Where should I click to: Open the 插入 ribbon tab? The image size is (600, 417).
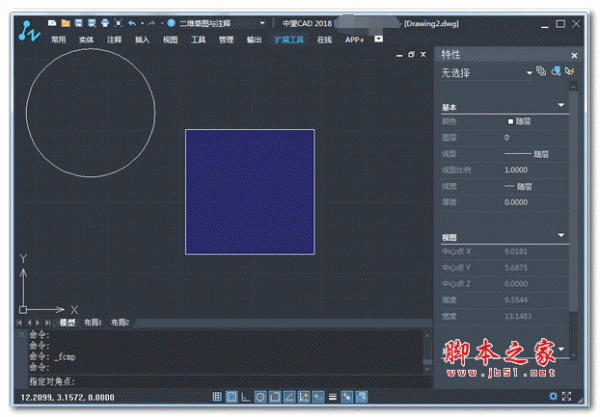point(142,40)
